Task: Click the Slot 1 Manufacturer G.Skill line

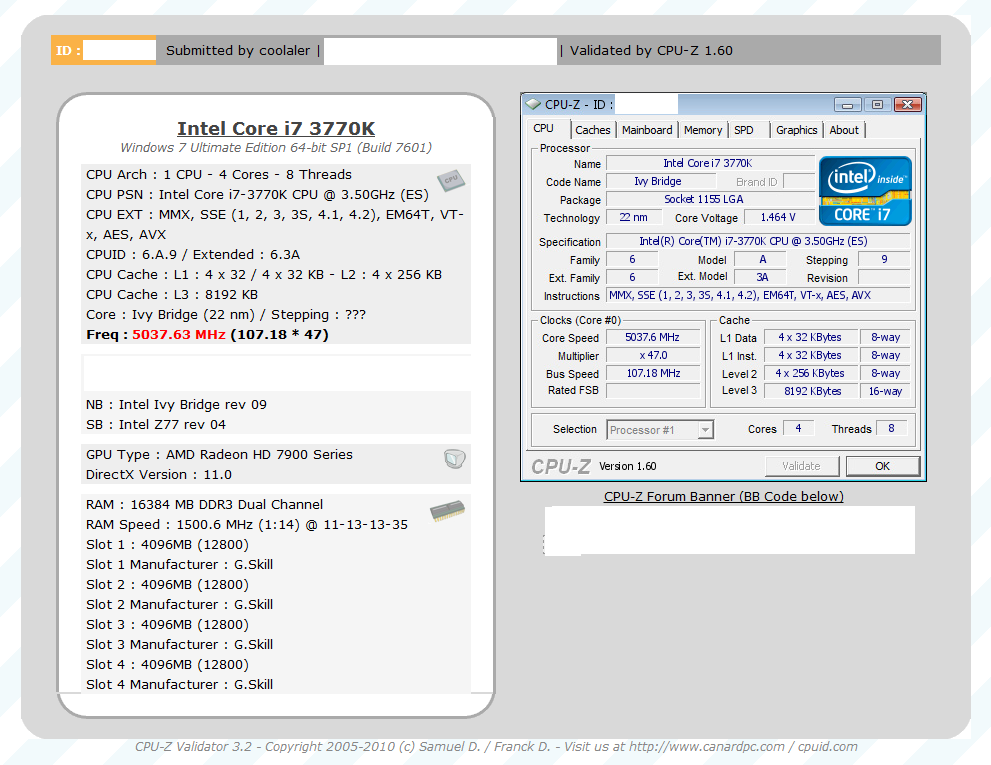Action: tap(179, 565)
